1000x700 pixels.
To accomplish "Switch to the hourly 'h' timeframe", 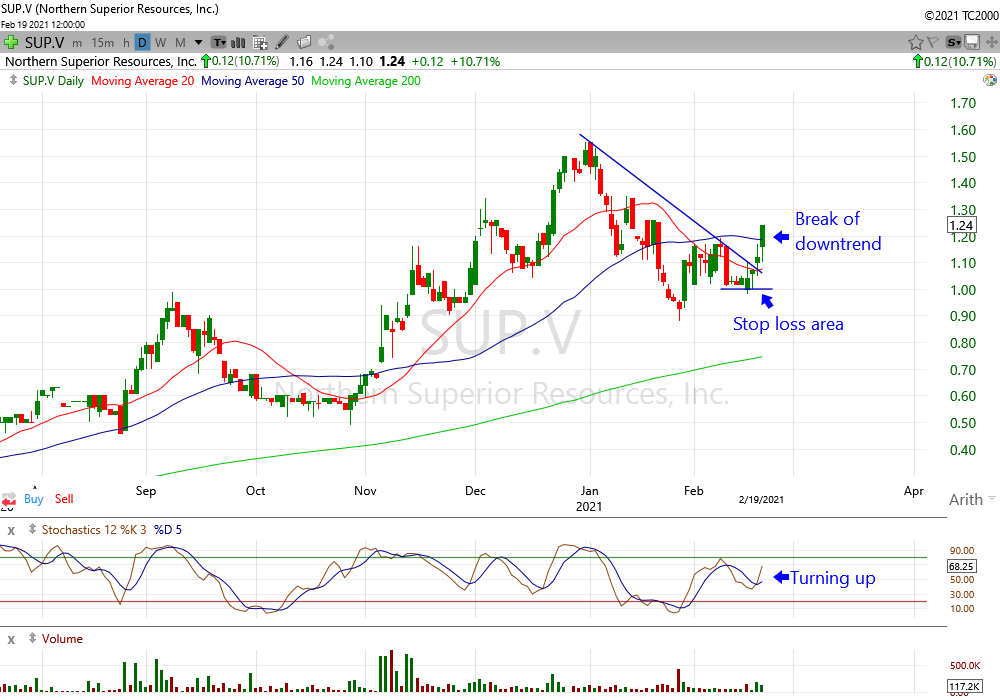I will [126, 43].
